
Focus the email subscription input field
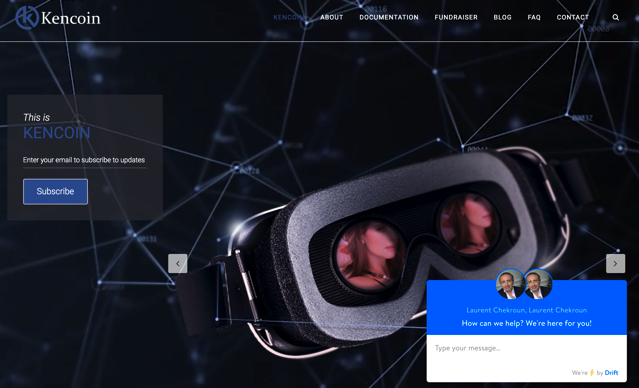coord(85,160)
